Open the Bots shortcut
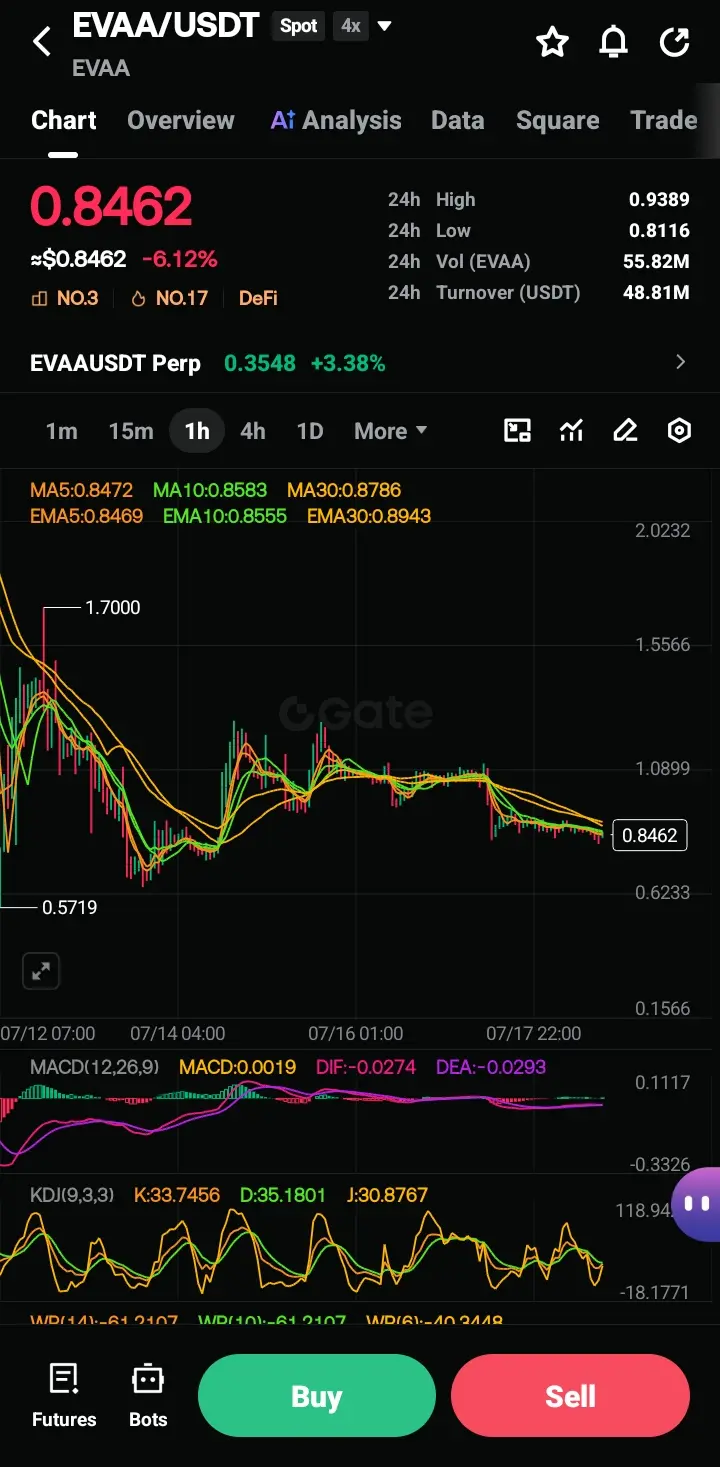Image resolution: width=720 pixels, height=1467 pixels. click(148, 1396)
